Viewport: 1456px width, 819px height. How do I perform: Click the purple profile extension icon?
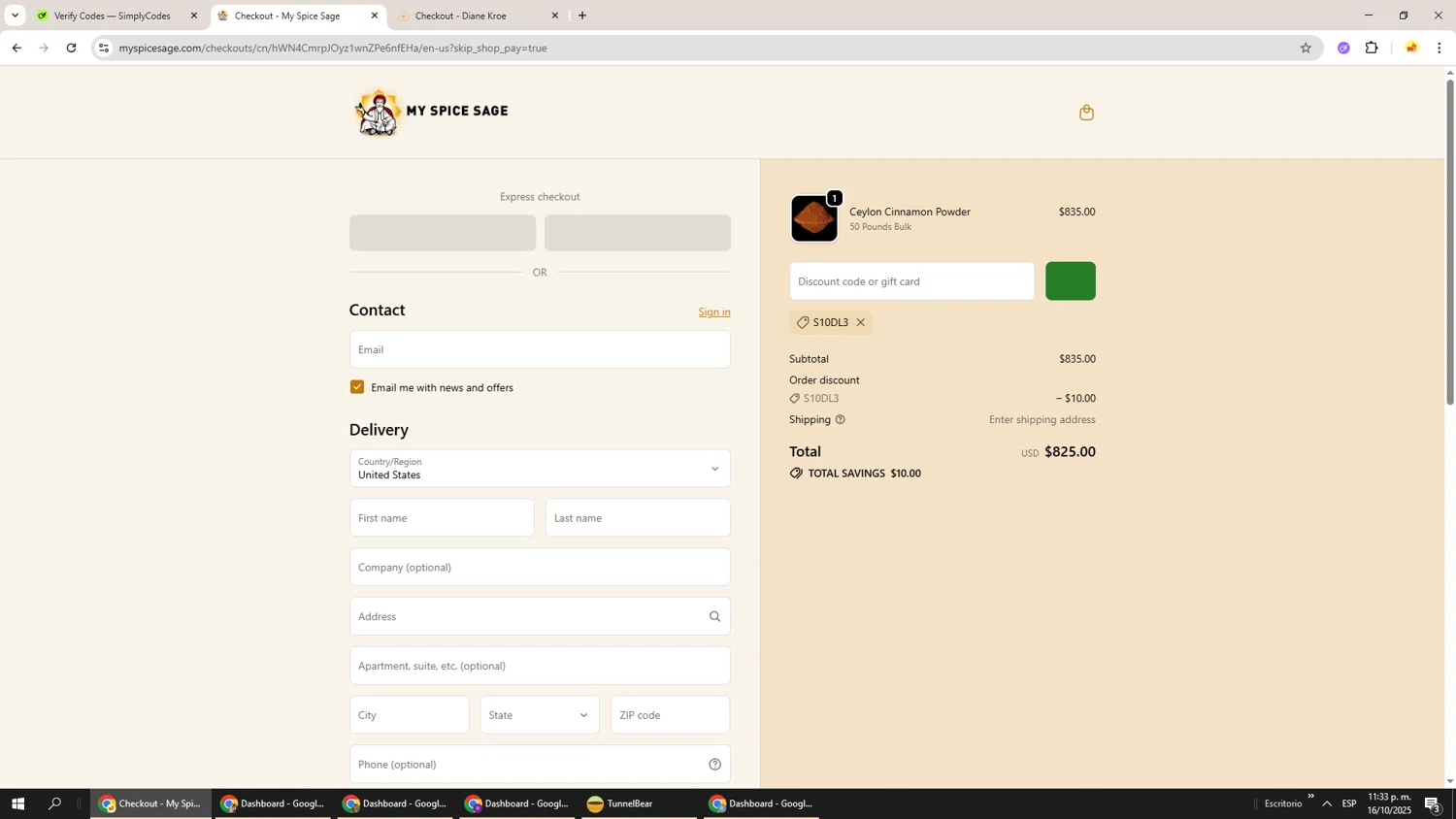pyautogui.click(x=1343, y=48)
